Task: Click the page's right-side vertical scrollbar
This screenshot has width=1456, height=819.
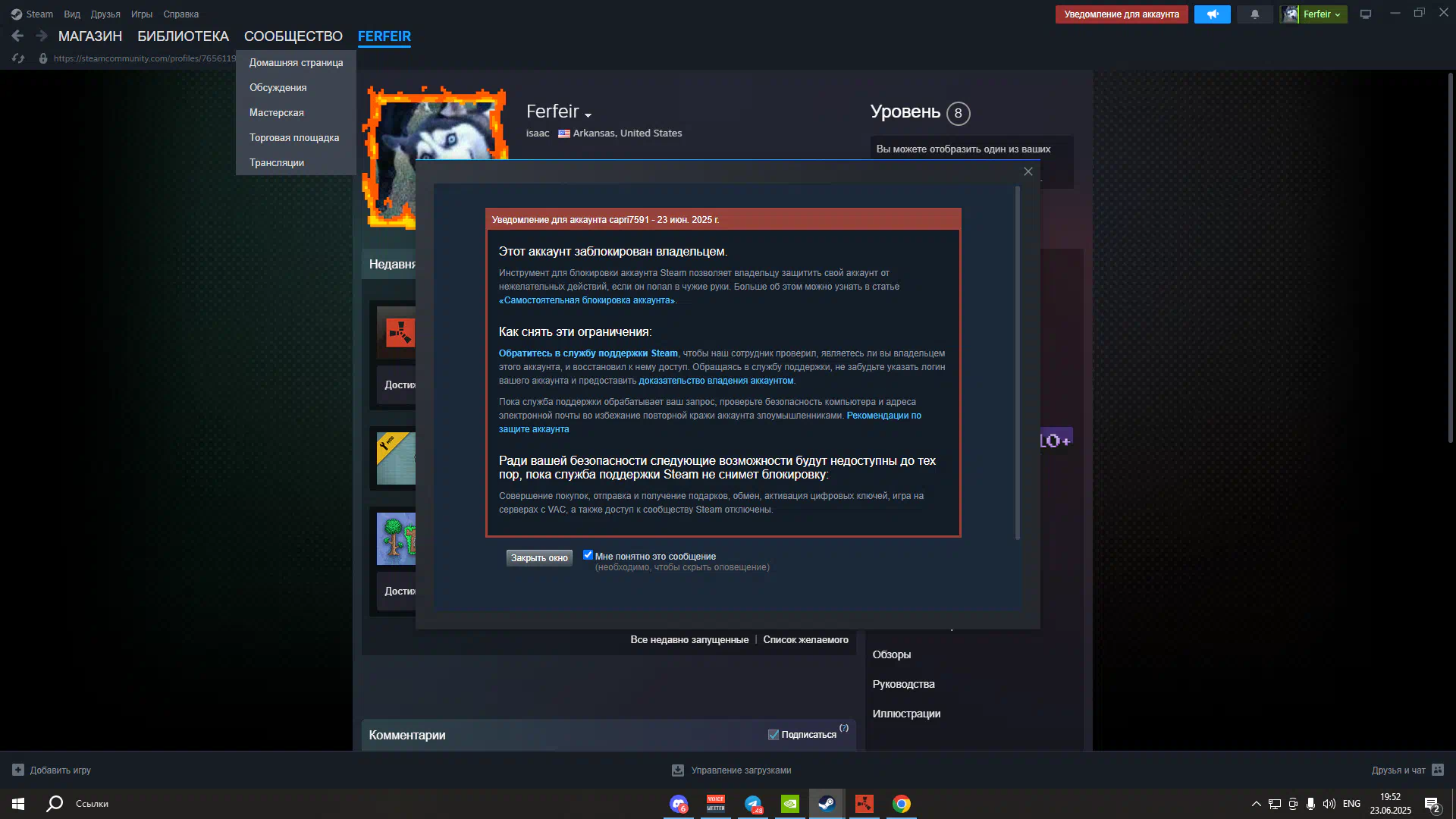Action: click(1450, 258)
